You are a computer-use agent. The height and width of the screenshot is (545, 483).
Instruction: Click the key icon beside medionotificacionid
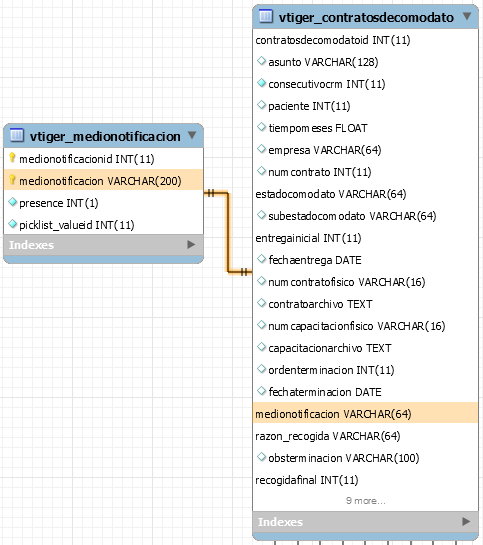(12, 158)
